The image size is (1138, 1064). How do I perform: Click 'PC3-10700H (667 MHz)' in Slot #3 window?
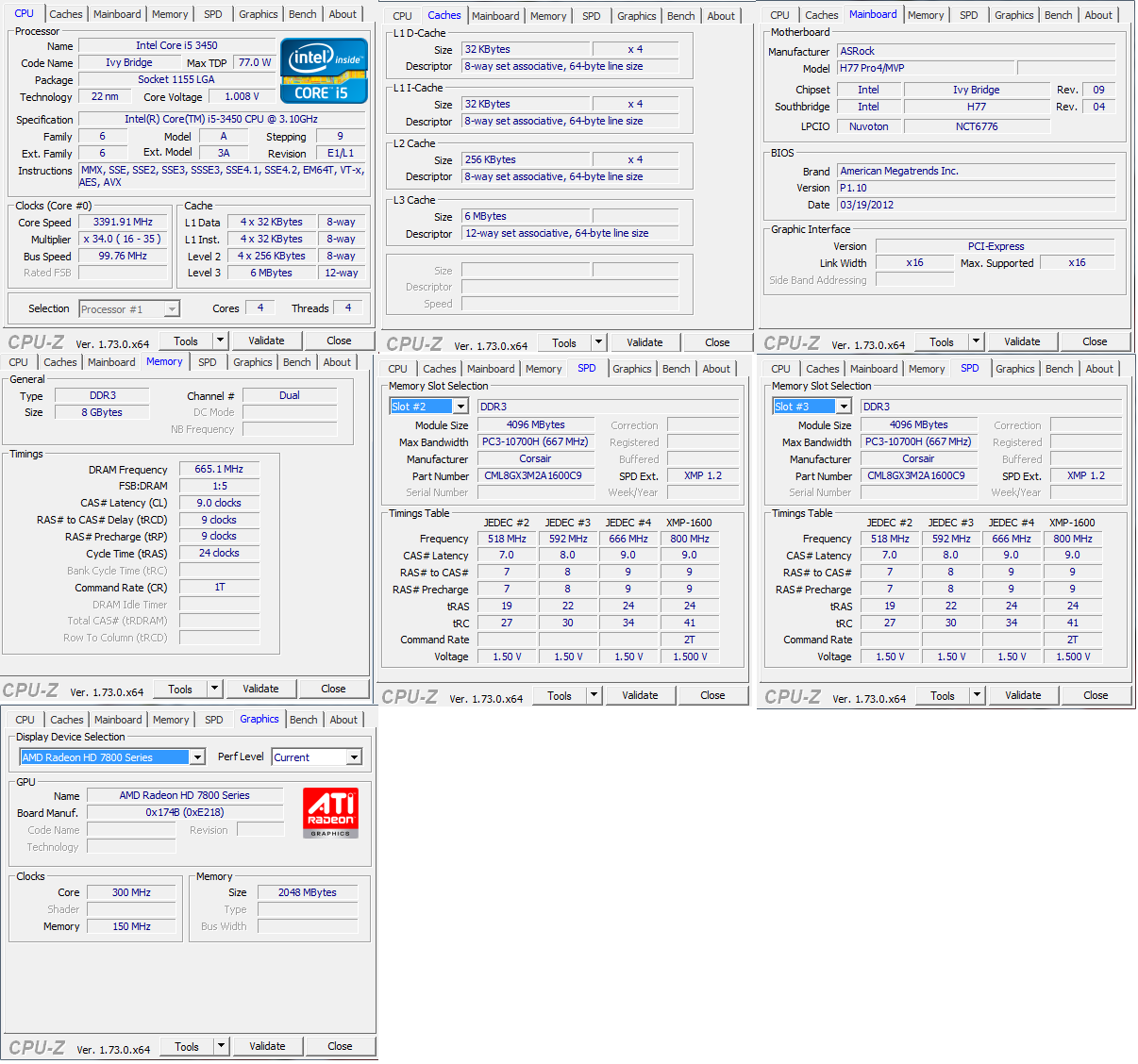[918, 441]
